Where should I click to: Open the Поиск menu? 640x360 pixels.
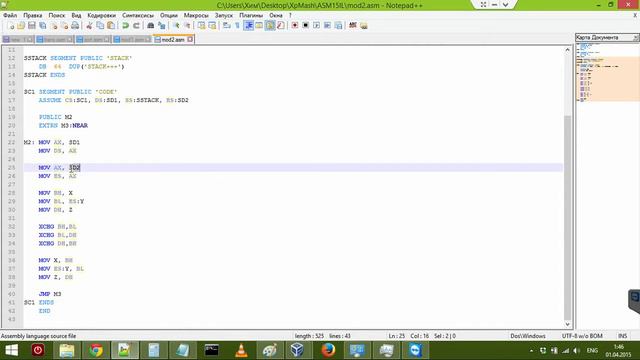click(57, 15)
